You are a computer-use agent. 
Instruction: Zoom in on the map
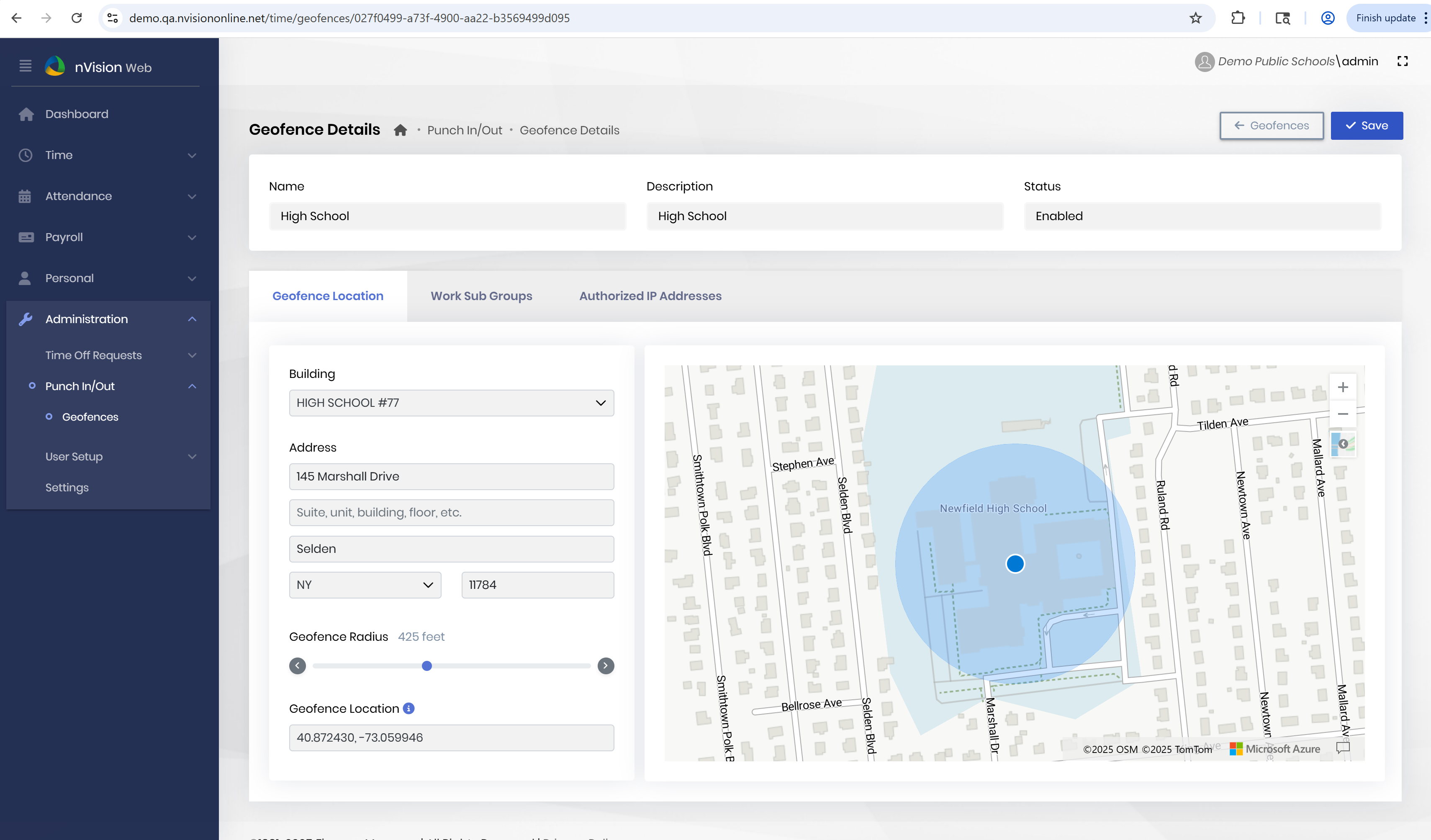1342,387
